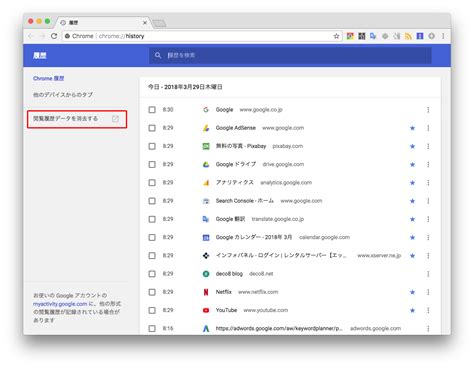Click the QR code extension icon
This screenshot has width=474, height=368.
pos(362,36)
